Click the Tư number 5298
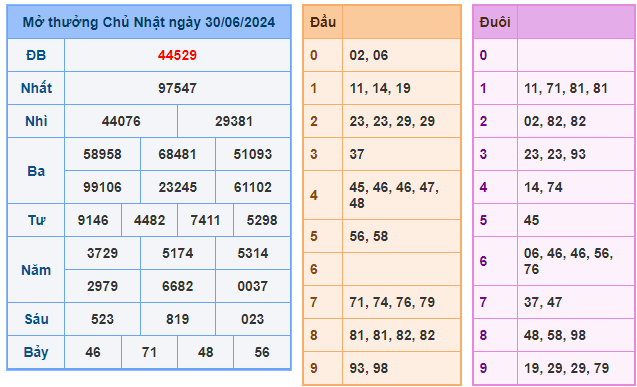 pos(262,220)
